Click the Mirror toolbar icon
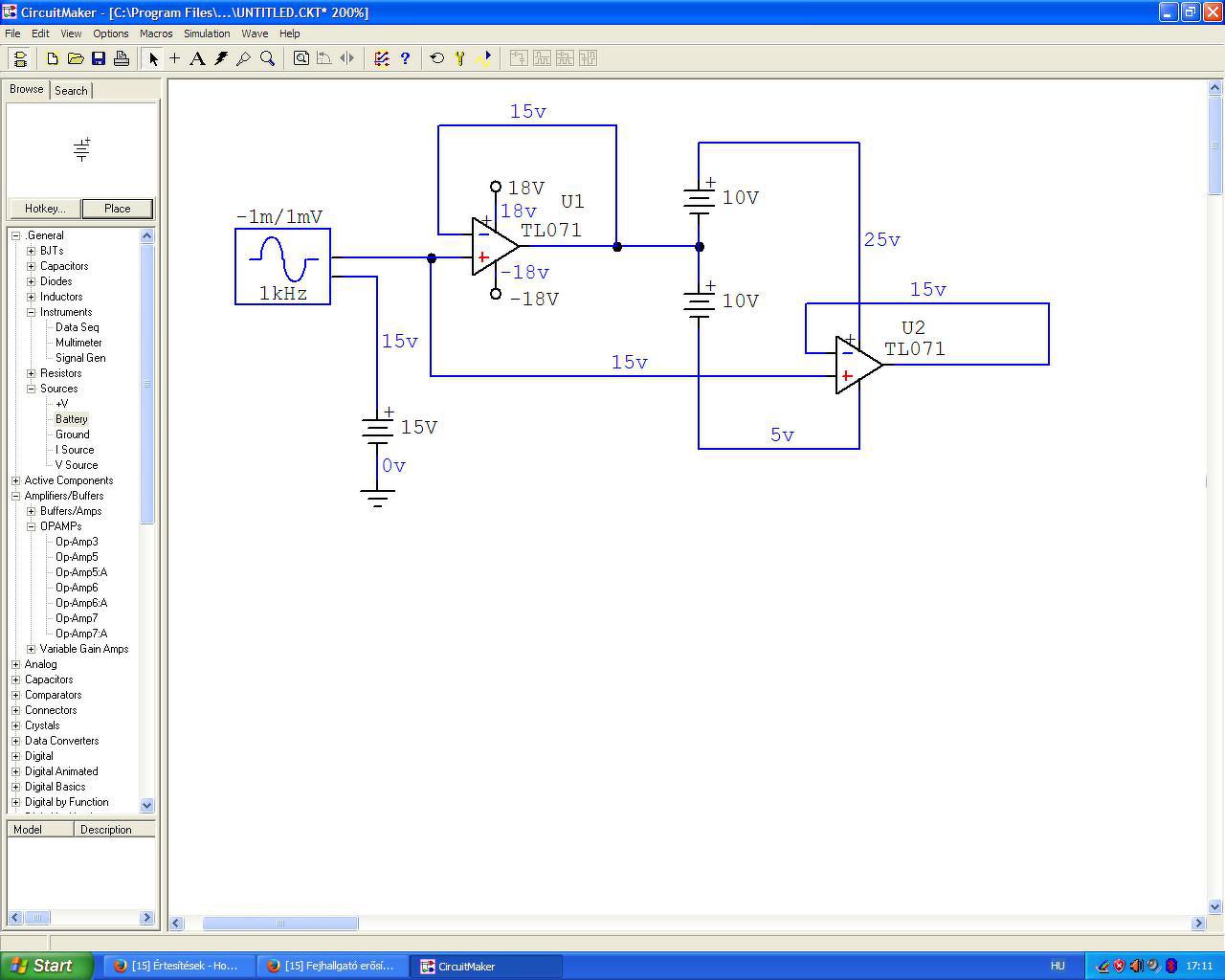The image size is (1225, 980). tap(347, 58)
